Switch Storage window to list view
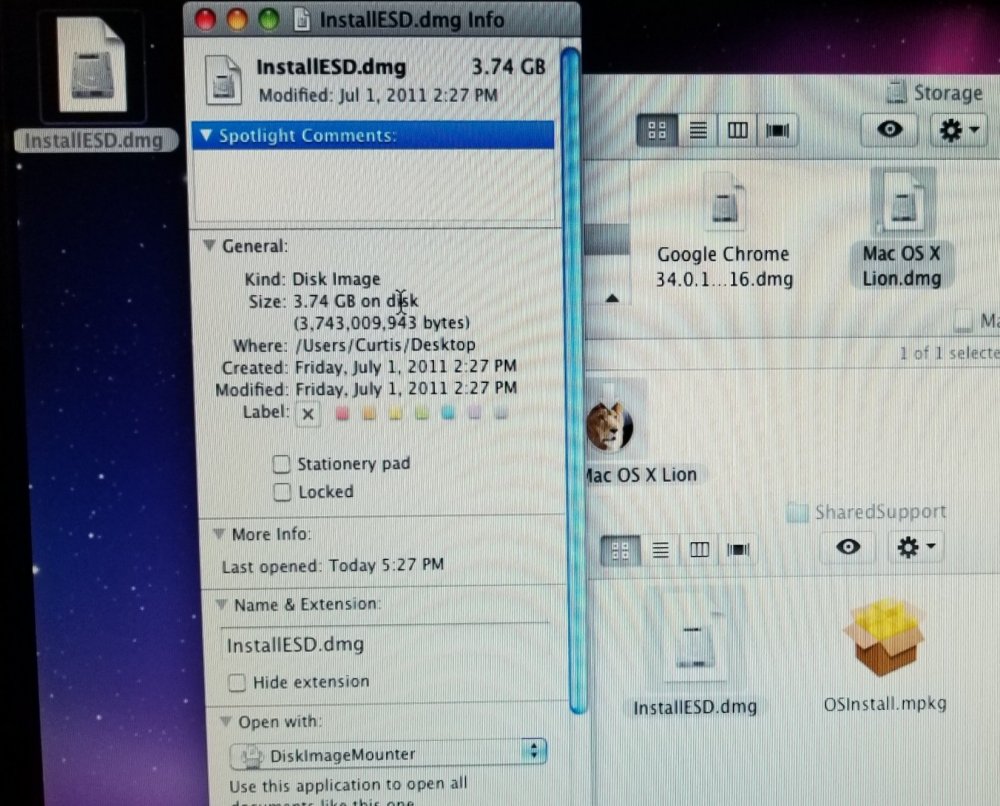Viewport: 1000px width, 806px height. (x=698, y=131)
